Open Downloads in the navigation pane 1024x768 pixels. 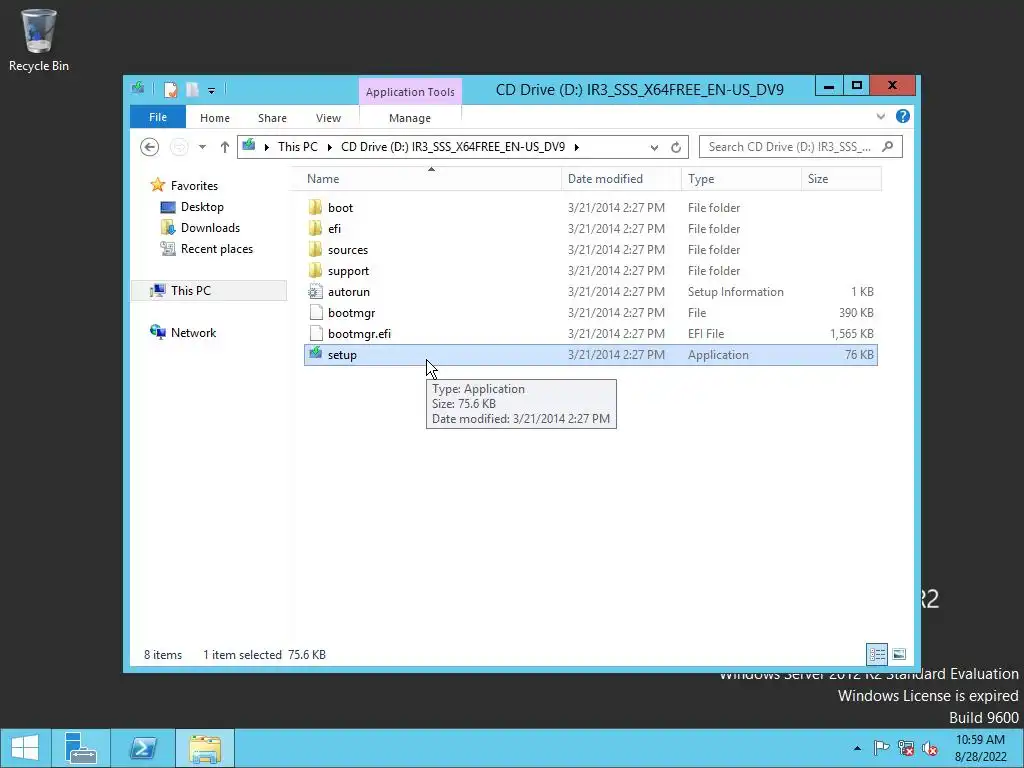tap(210, 228)
